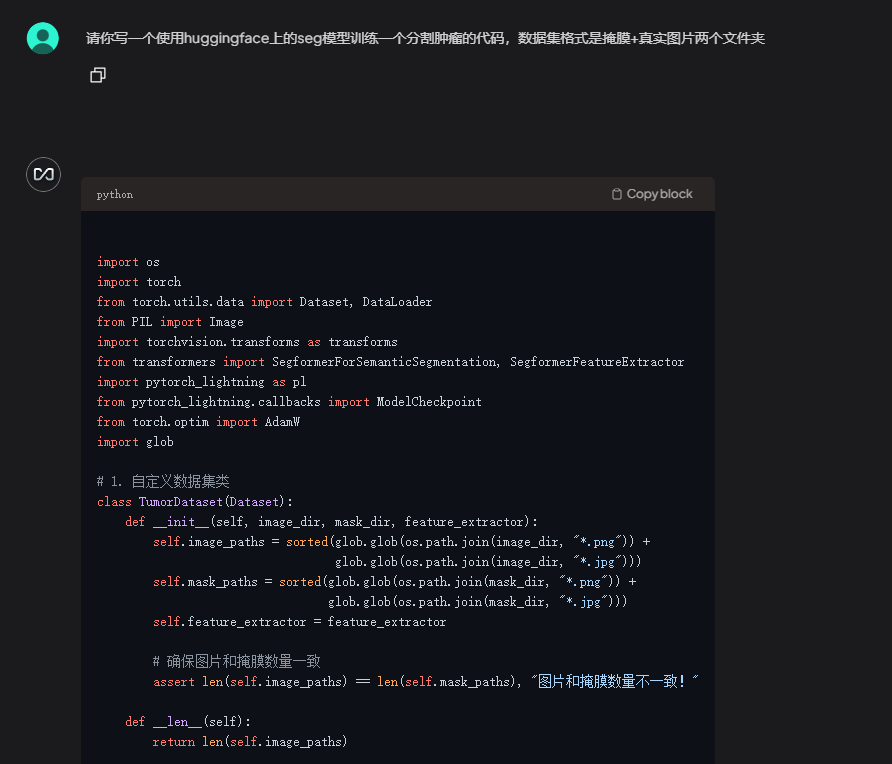Viewport: 892px width, 764px height.
Task: Click 'SegformerFeatureExtractor' in the import line
Action: click(x=597, y=362)
